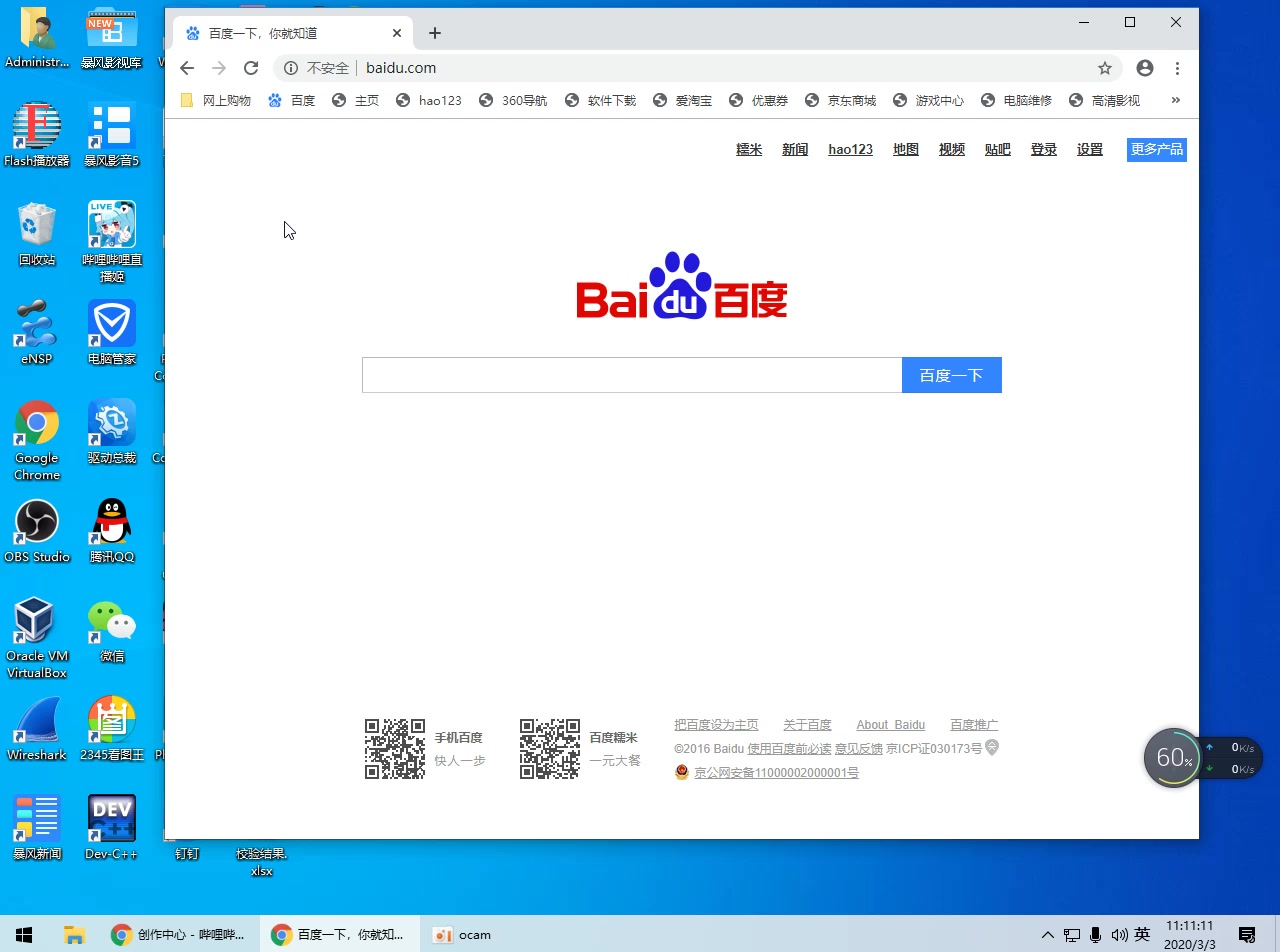Click the taskbar volume speaker icon

tap(1119, 935)
